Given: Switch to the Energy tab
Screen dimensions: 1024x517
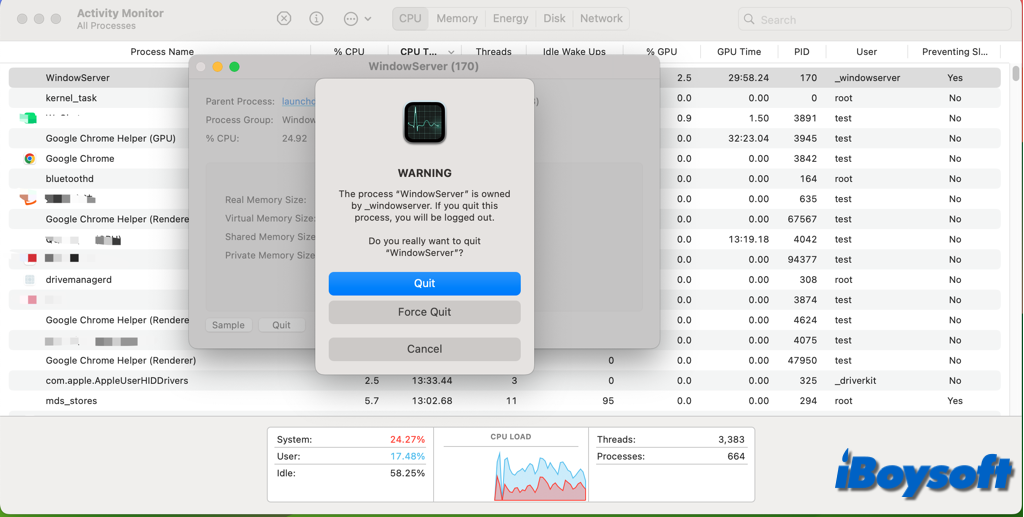Looking at the screenshot, I should click(510, 19).
